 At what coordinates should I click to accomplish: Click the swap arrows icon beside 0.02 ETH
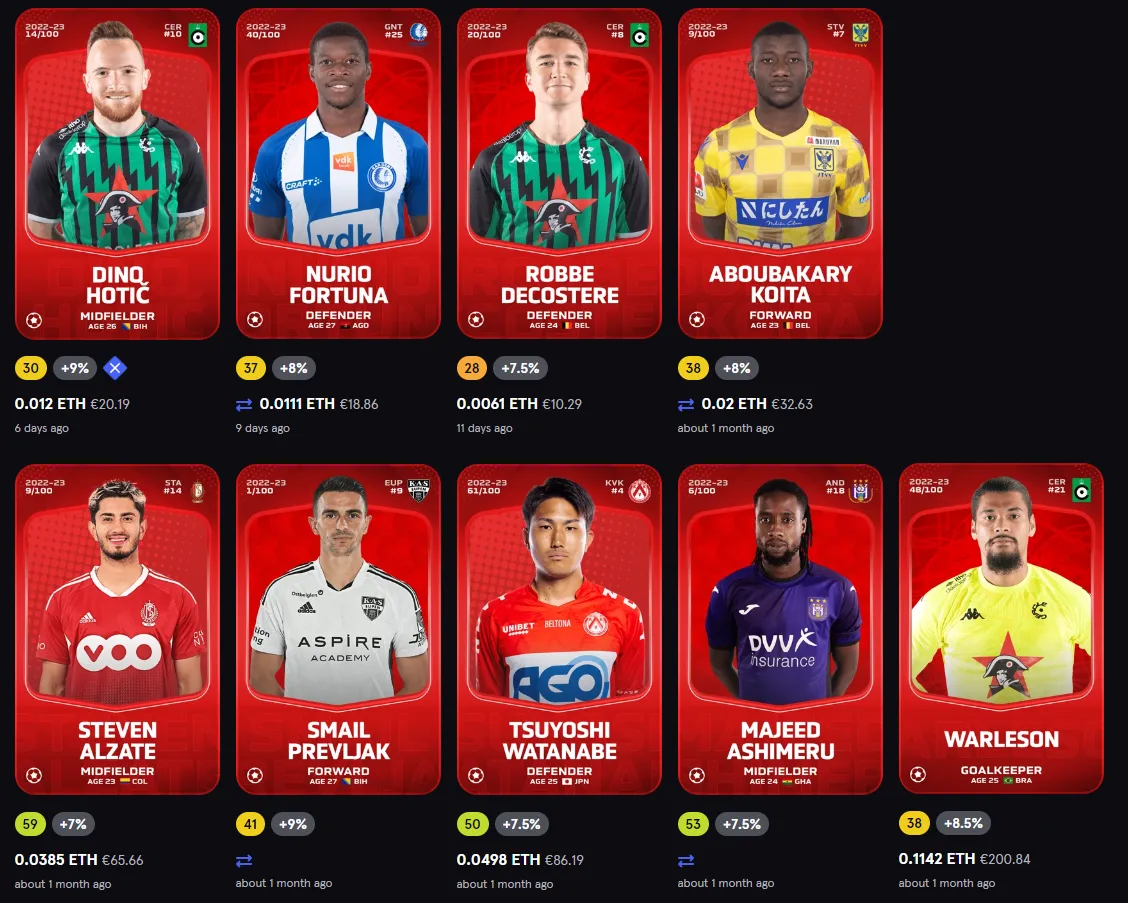click(x=686, y=405)
